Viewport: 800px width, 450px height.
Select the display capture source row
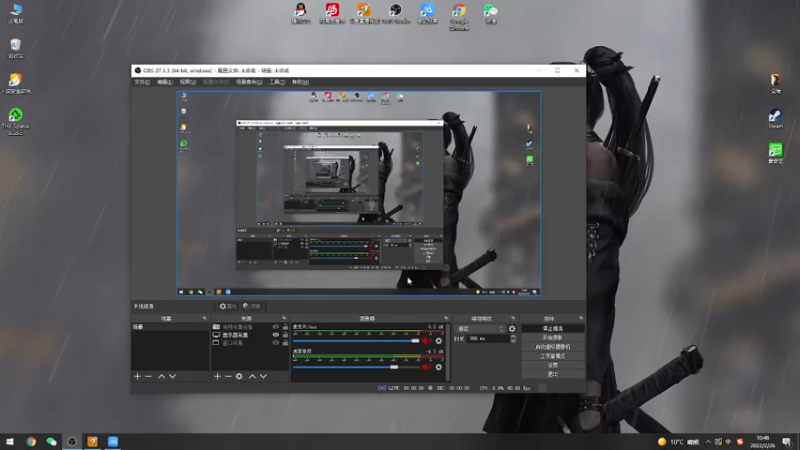pyautogui.click(x=250, y=335)
